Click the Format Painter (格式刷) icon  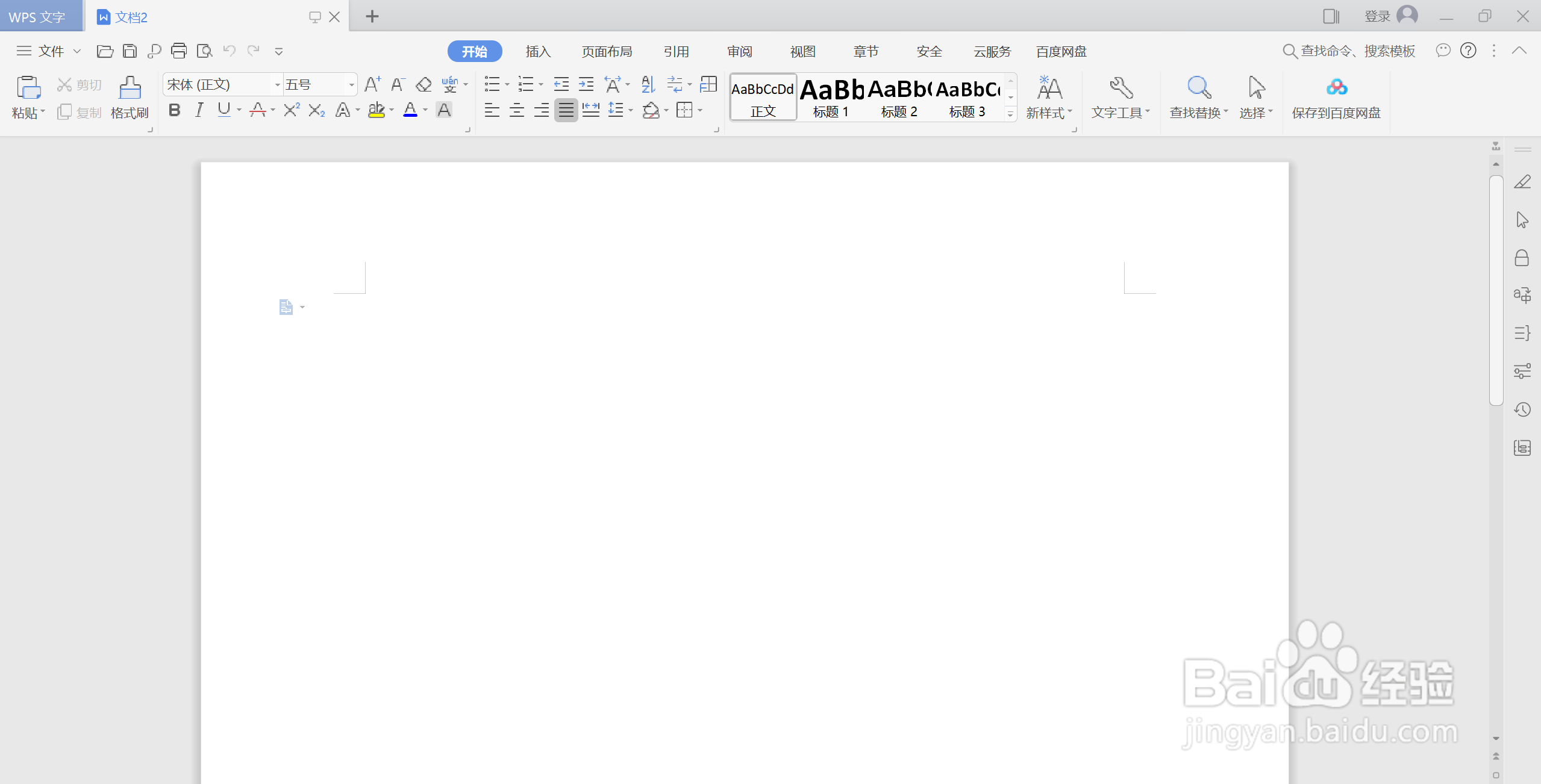(130, 89)
